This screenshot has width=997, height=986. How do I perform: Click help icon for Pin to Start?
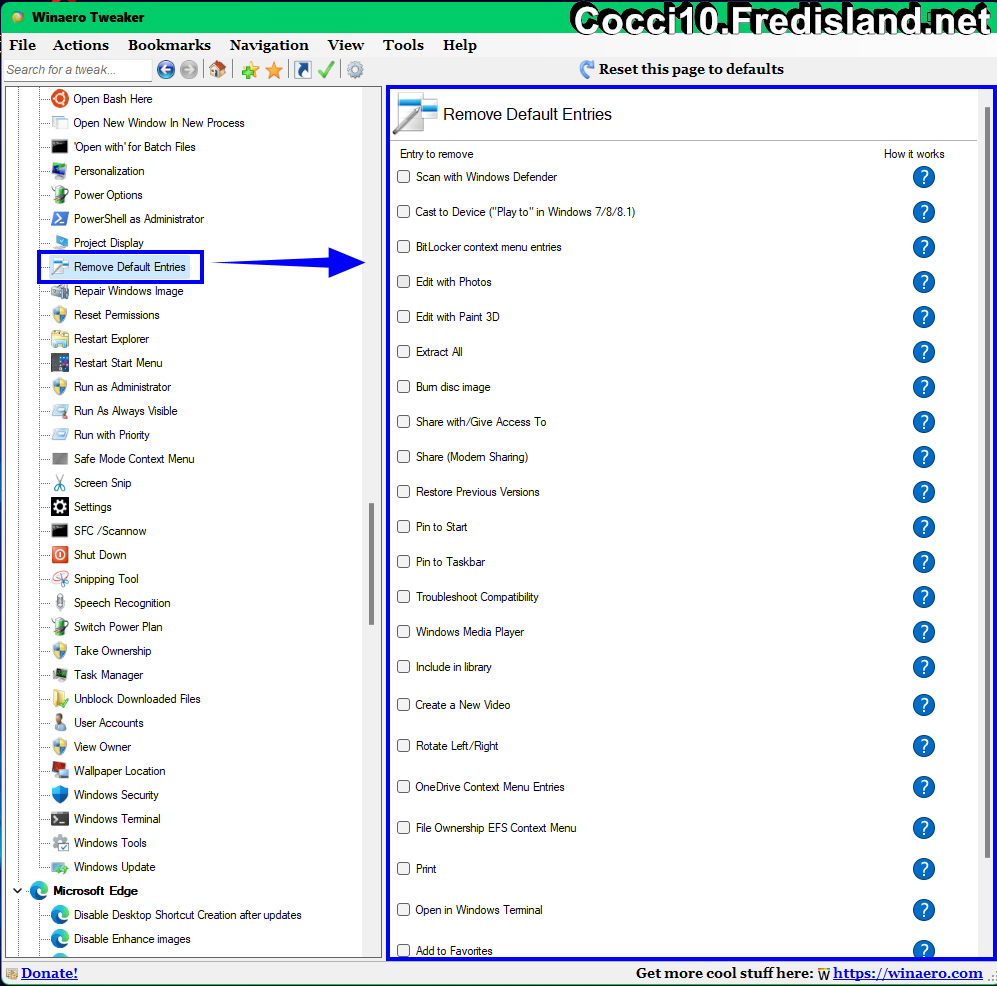923,526
